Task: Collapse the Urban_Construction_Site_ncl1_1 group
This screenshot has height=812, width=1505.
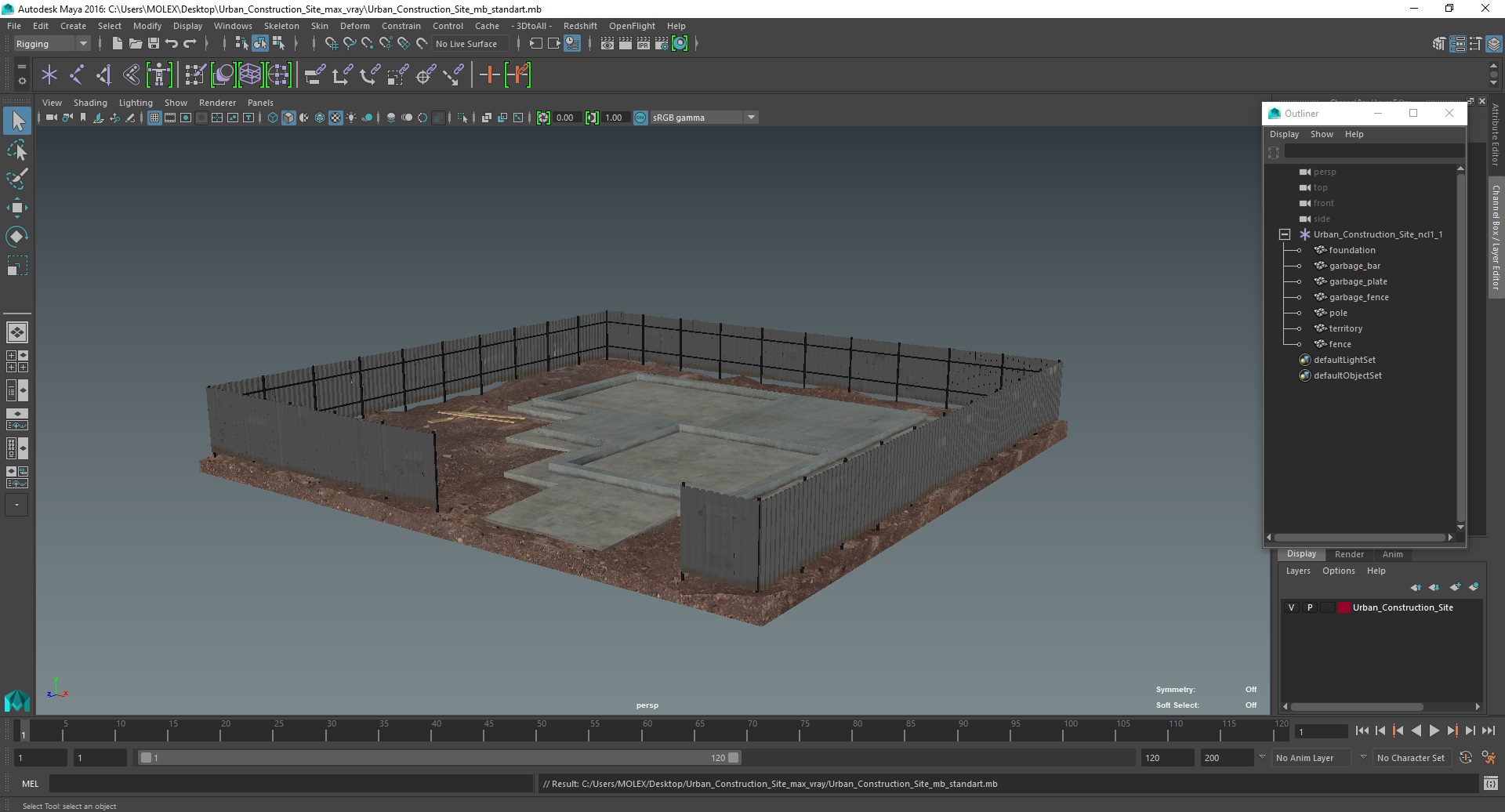Action: pyautogui.click(x=1285, y=234)
